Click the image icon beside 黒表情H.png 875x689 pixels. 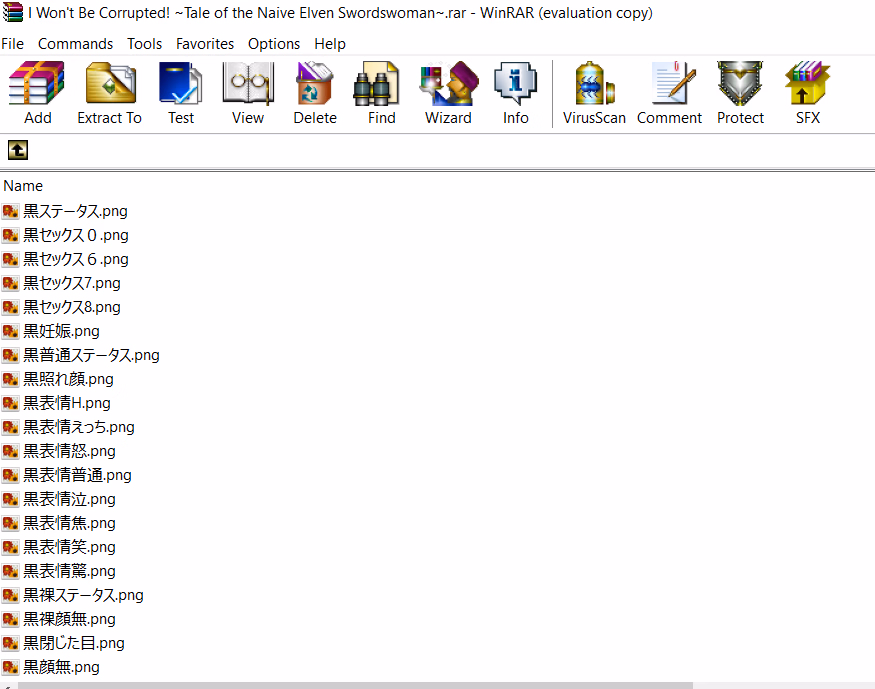pos(11,403)
